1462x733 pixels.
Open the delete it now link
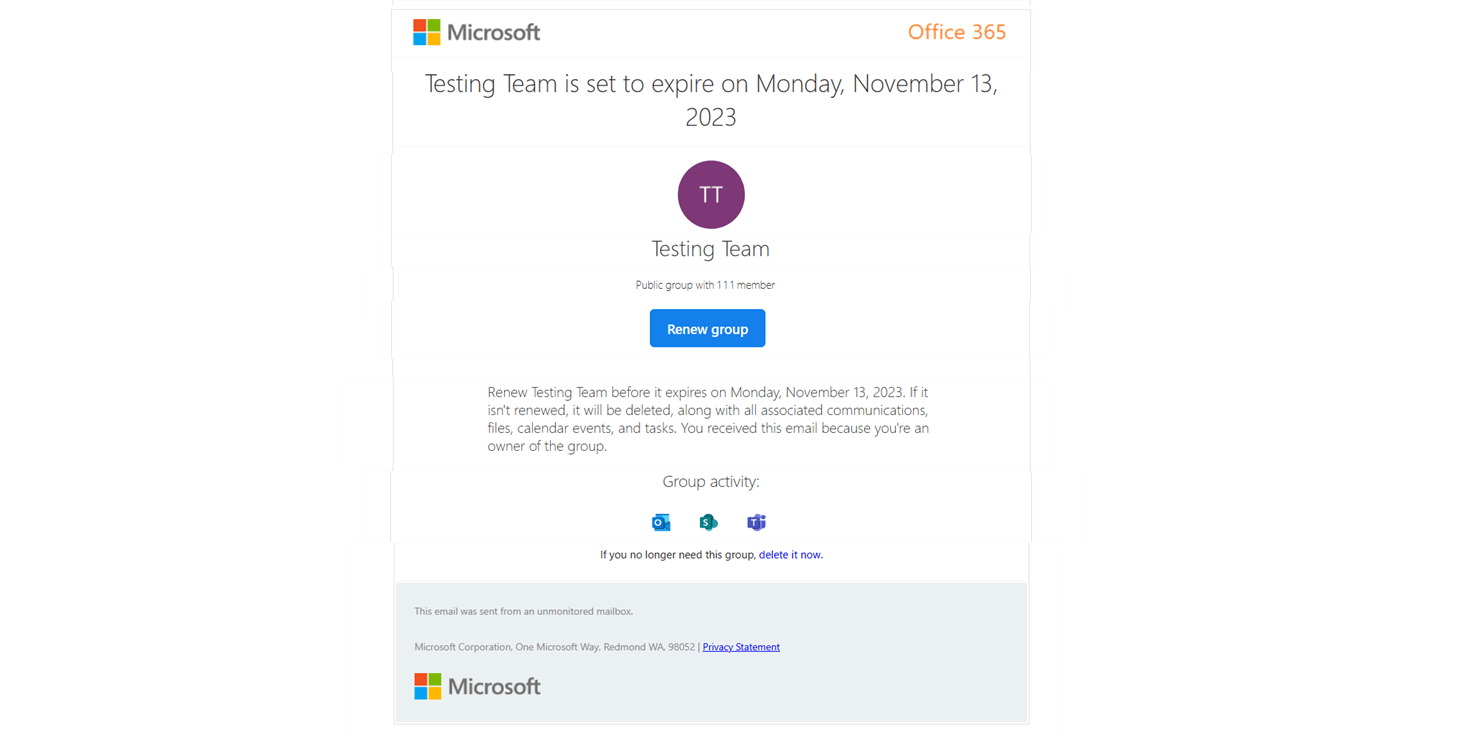789,554
